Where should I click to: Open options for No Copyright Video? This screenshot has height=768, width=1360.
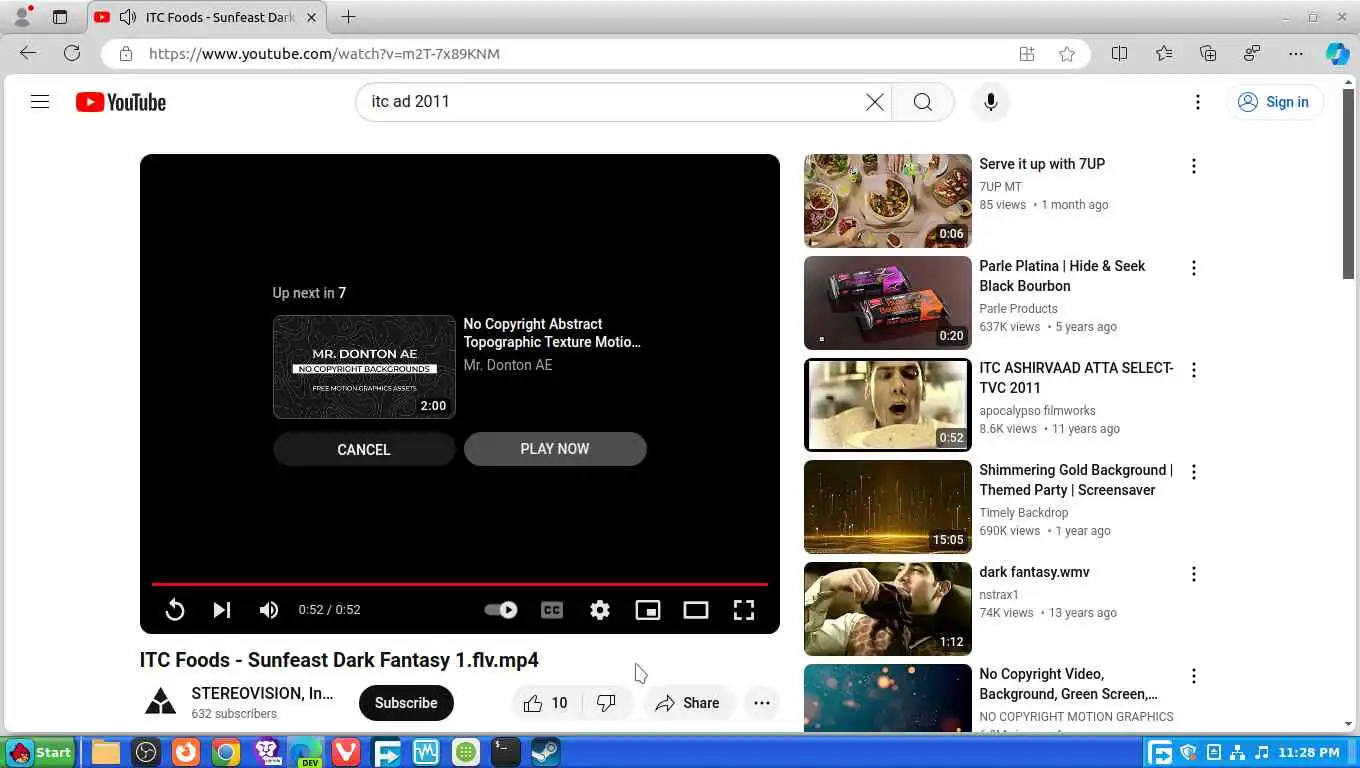[1193, 676]
